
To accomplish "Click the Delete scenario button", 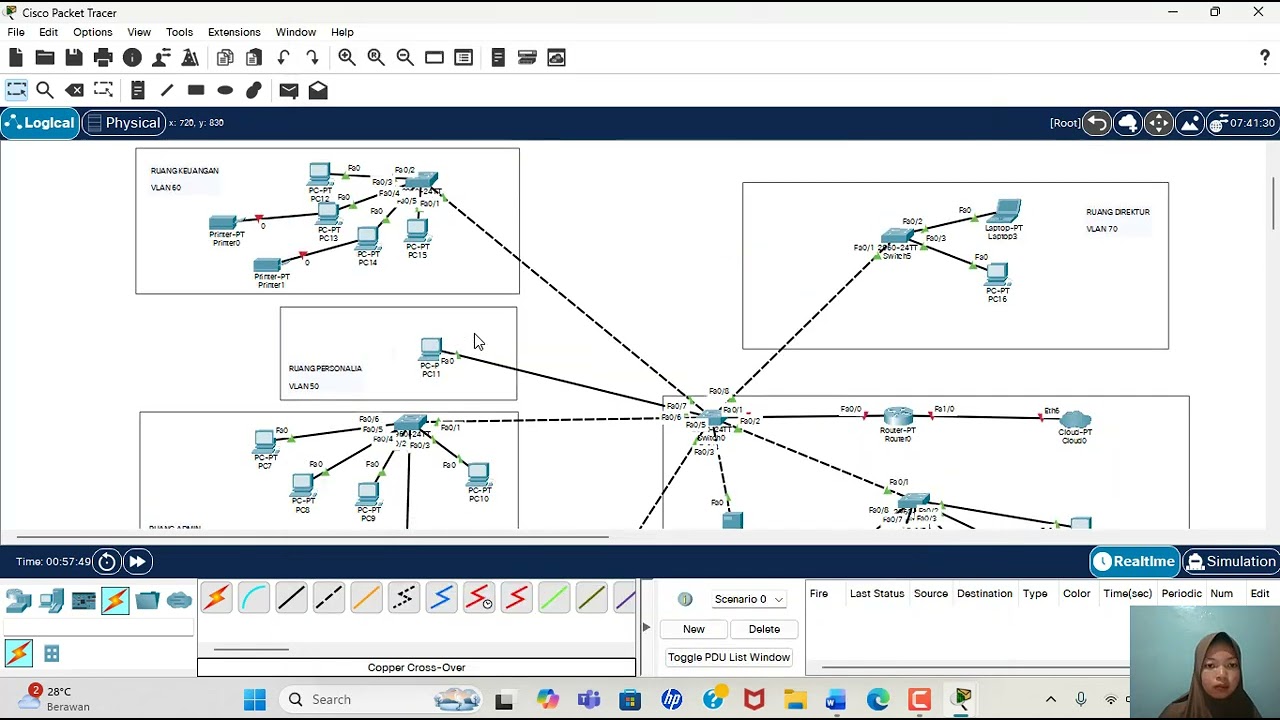I will click(x=764, y=629).
